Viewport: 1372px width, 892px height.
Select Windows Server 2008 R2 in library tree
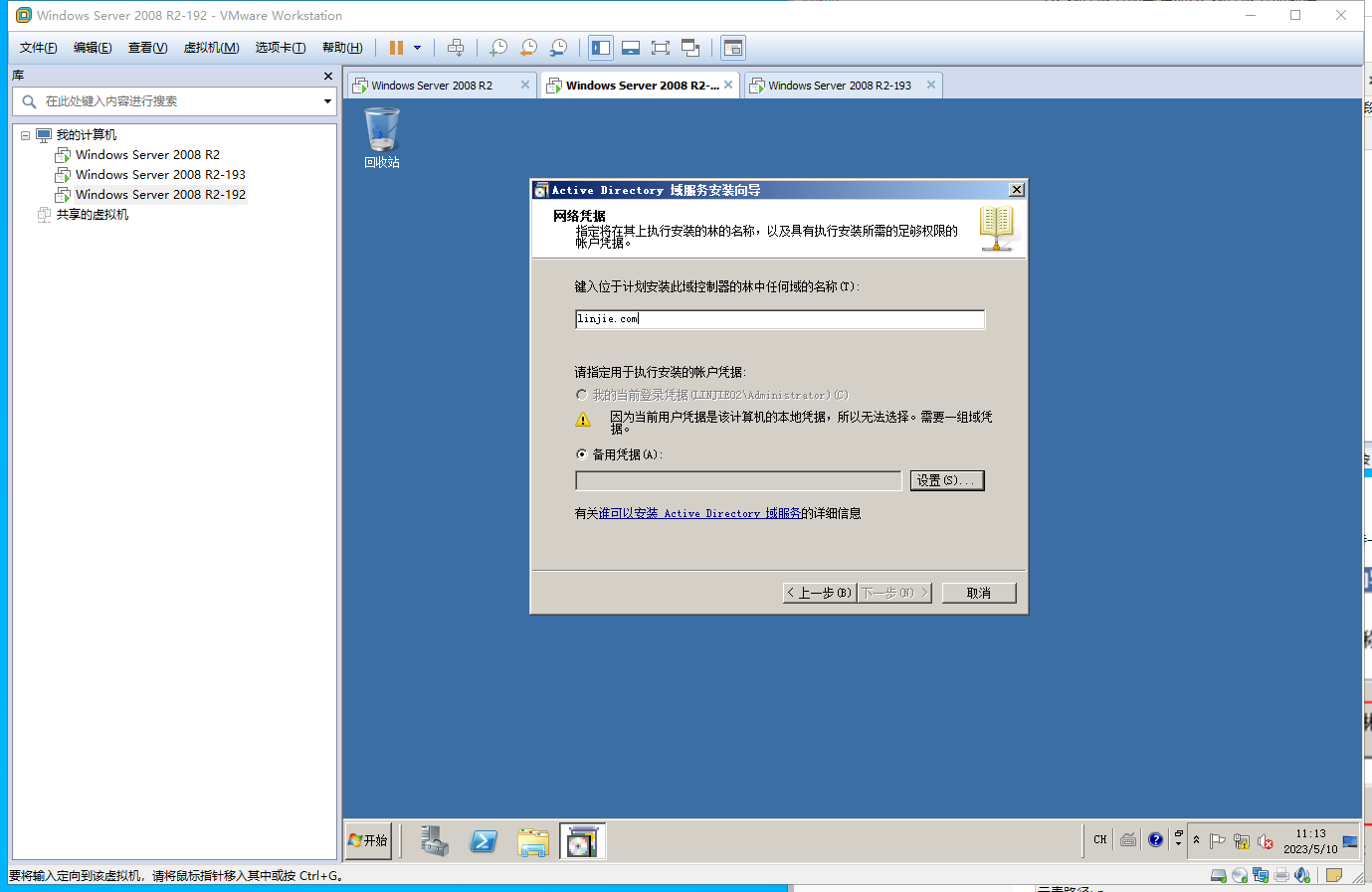coord(147,155)
